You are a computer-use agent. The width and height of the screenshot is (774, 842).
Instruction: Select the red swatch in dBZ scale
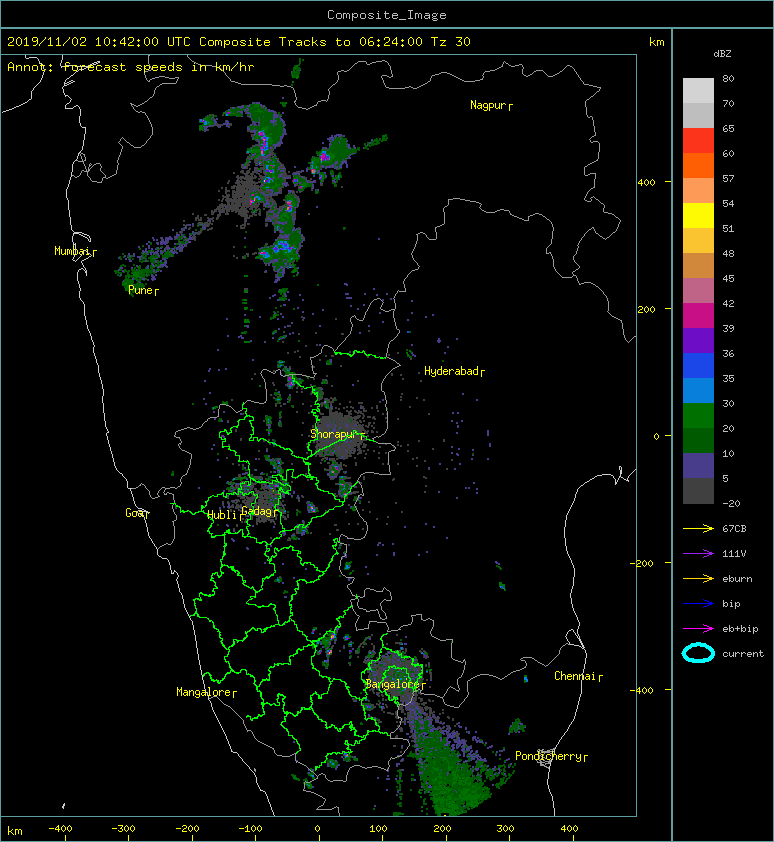(x=698, y=141)
